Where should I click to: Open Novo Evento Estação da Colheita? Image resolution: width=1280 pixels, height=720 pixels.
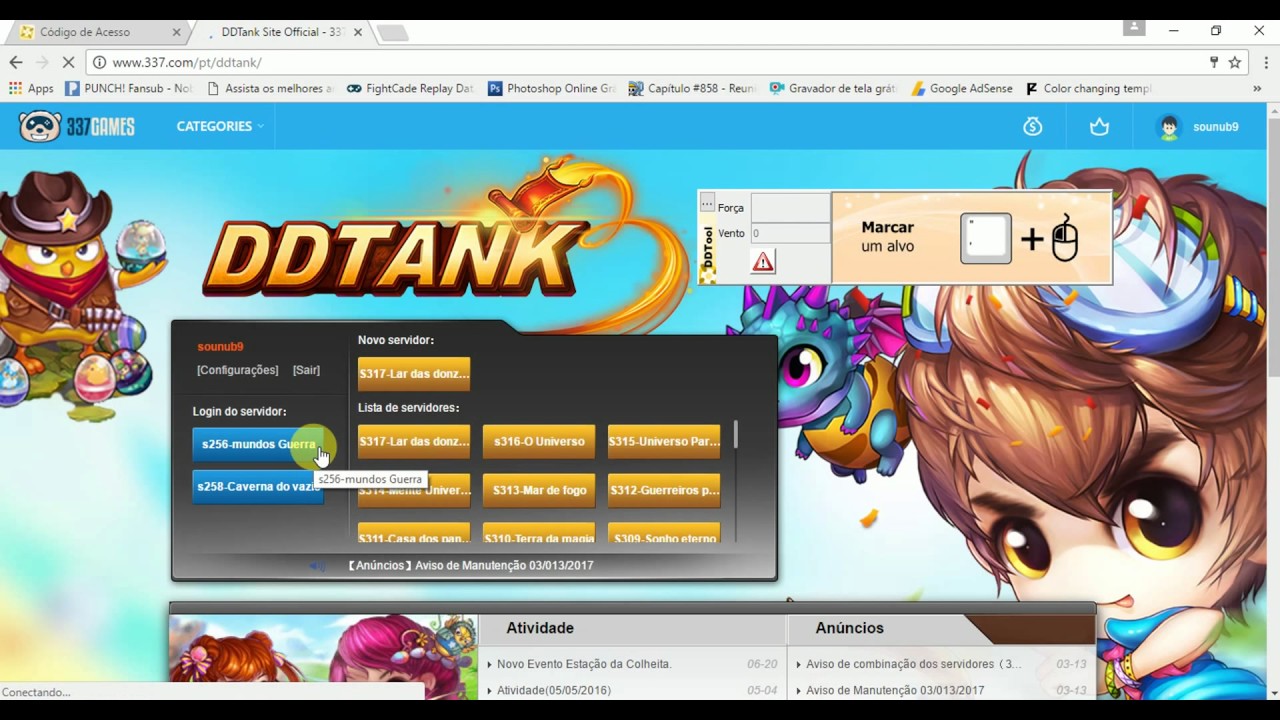pyautogui.click(x=584, y=664)
